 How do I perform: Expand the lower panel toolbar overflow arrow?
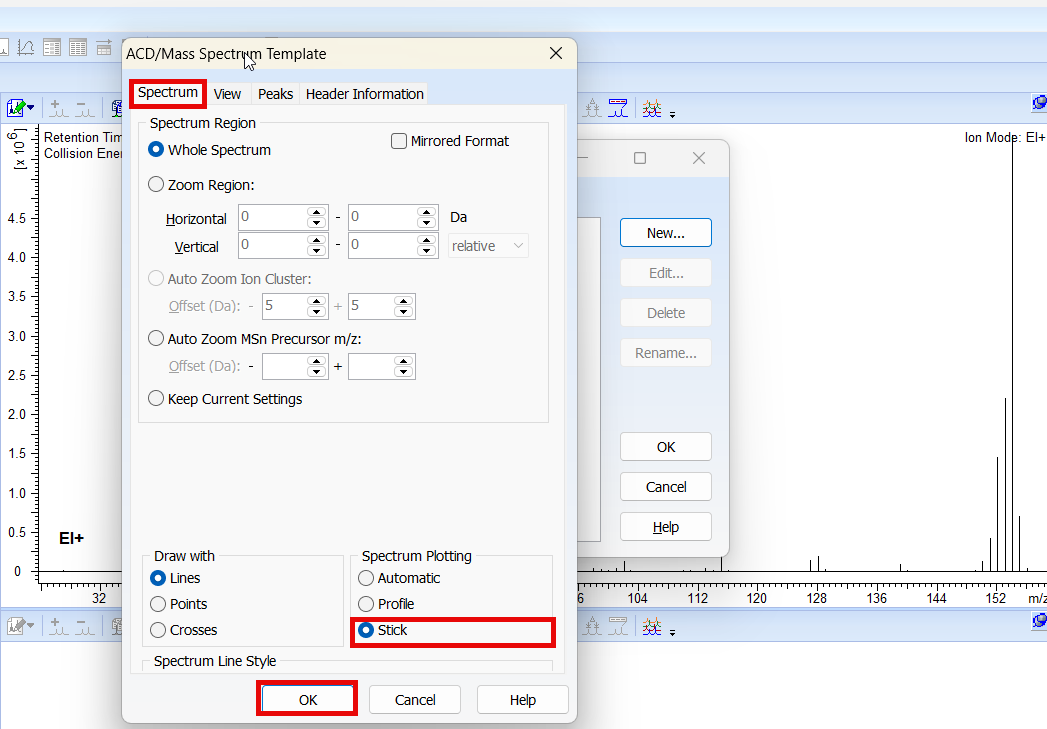[672, 632]
